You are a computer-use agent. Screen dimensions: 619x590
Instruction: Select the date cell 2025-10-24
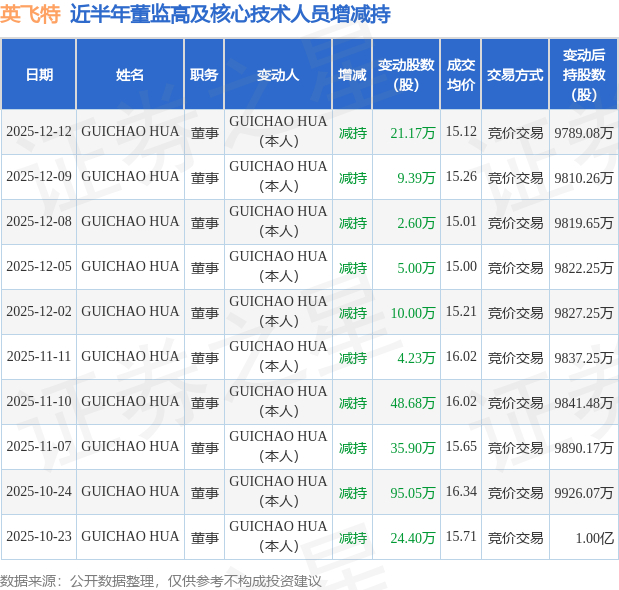point(39,492)
